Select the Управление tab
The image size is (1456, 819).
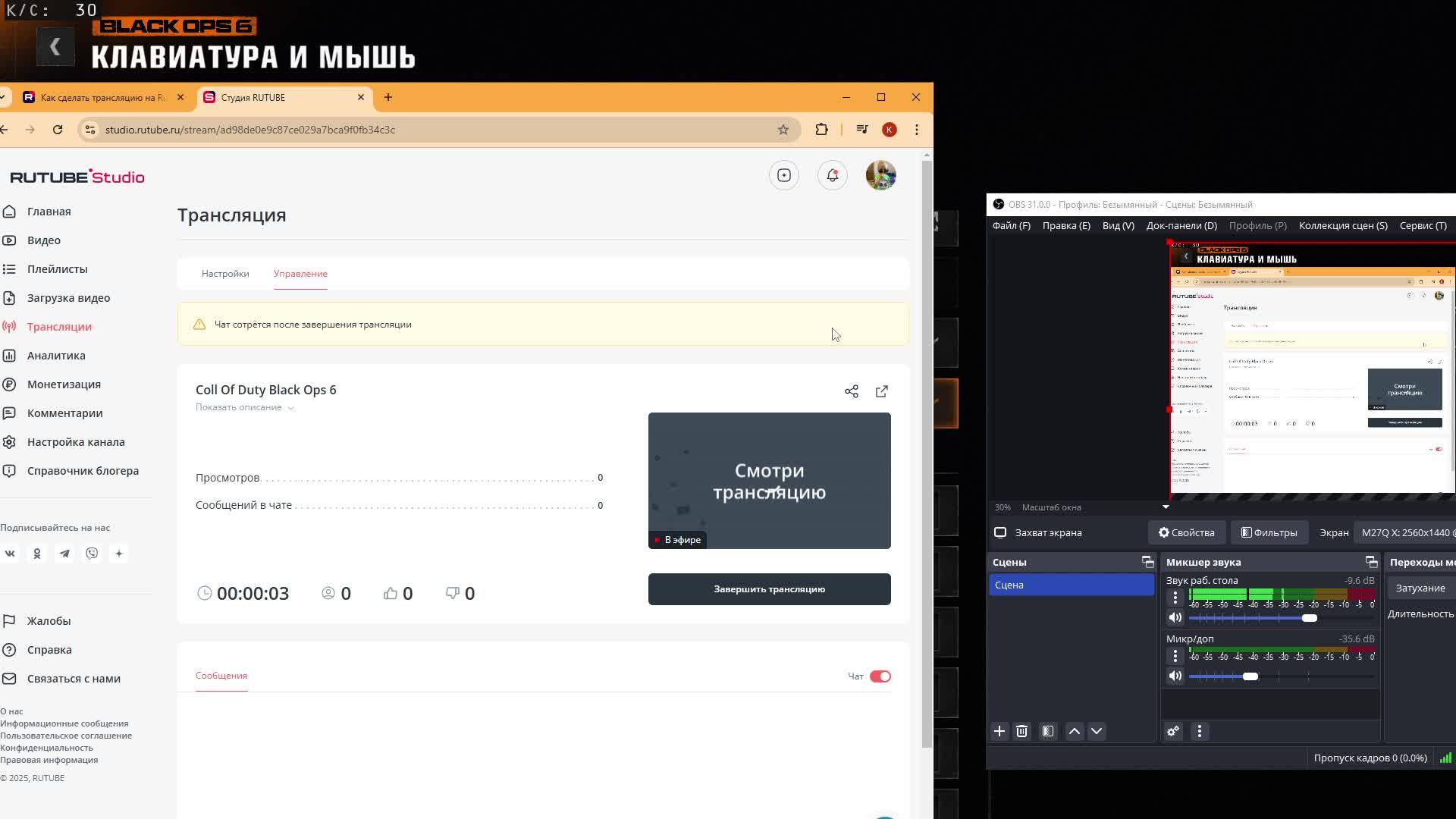click(x=300, y=274)
